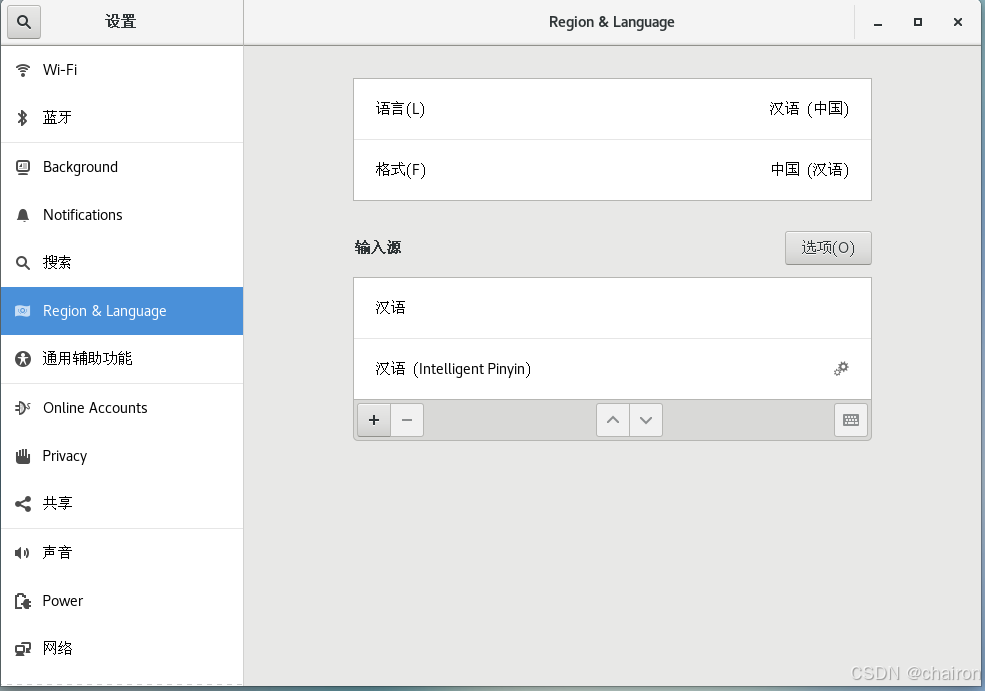Viewport: 985px width, 691px height.
Task: Open 通用辅助功能 accessibility panel
Action: click(122, 359)
